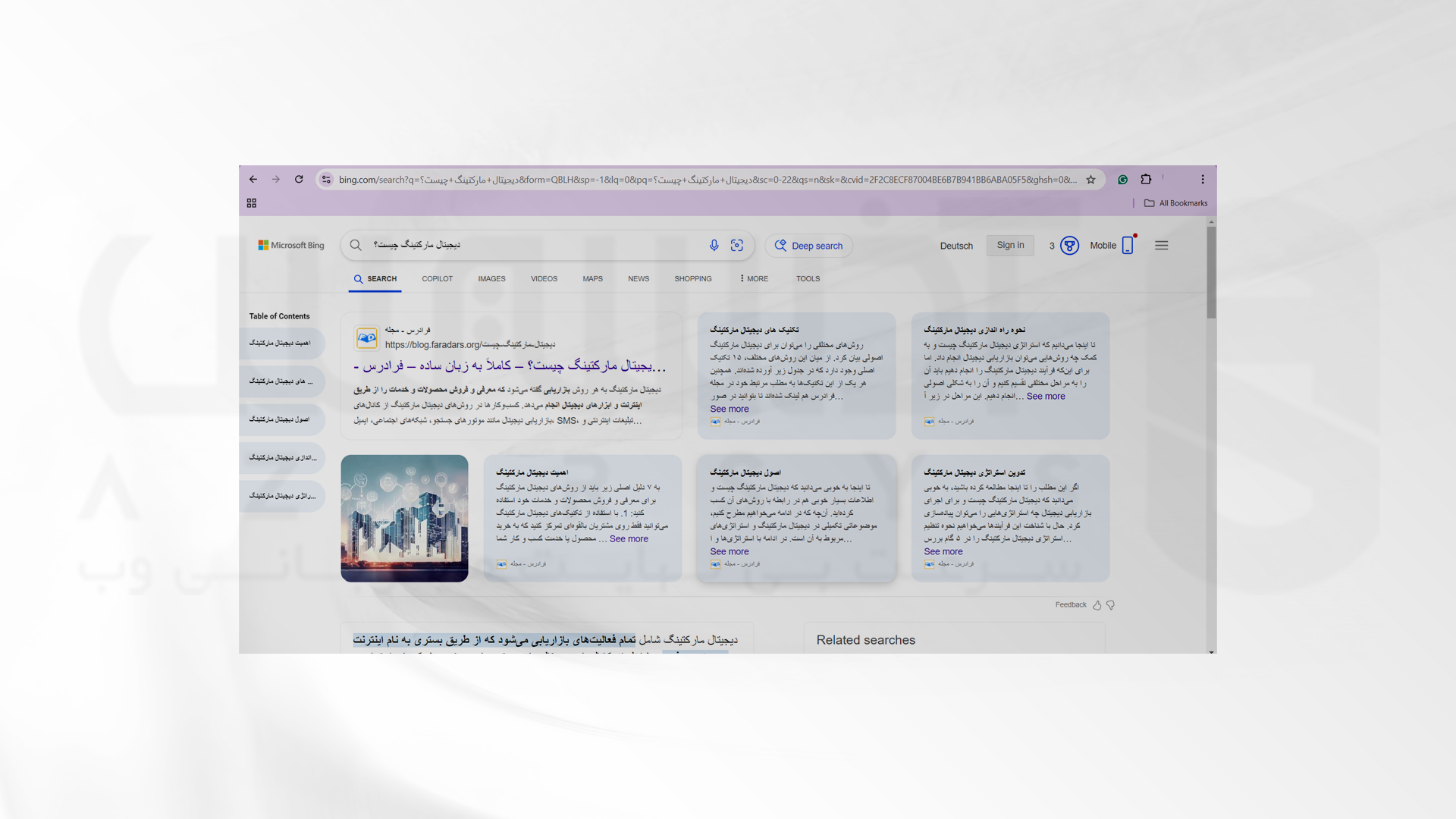Click source icon in تکنیک های card footer
This screenshot has width=1456, height=819.
715,422
